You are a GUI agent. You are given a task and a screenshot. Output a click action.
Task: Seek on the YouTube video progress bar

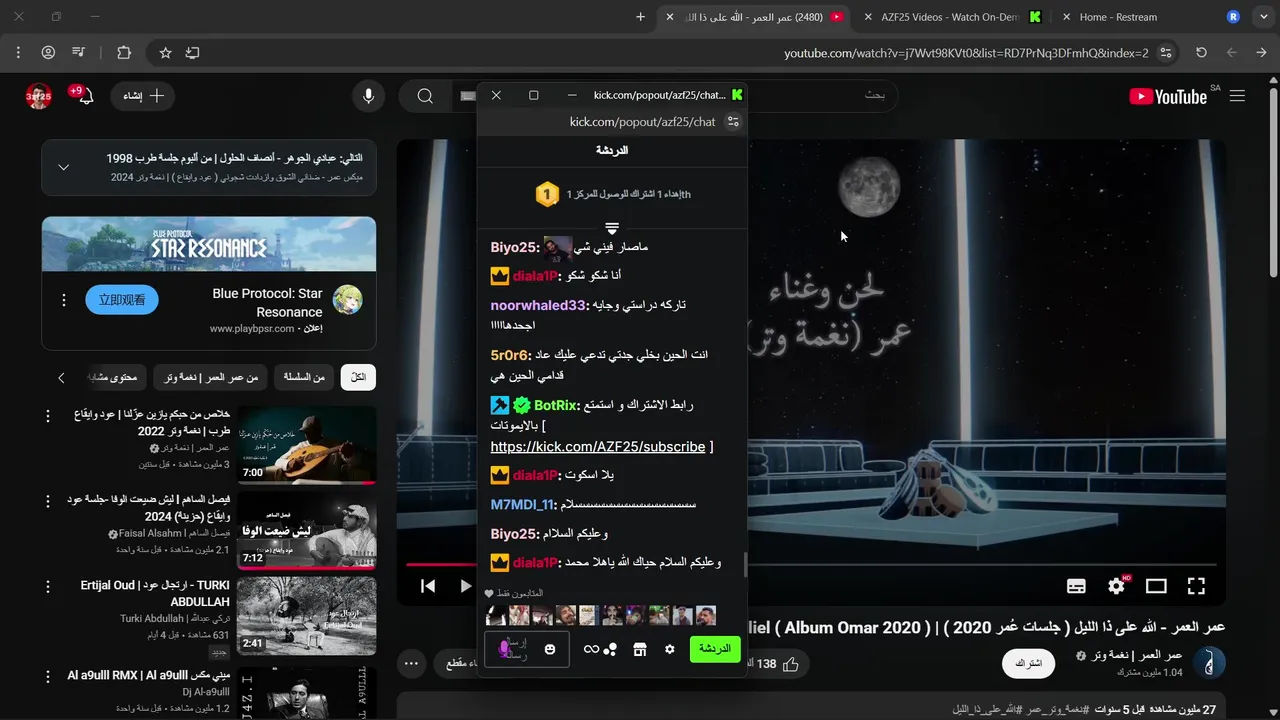[x=811, y=564]
